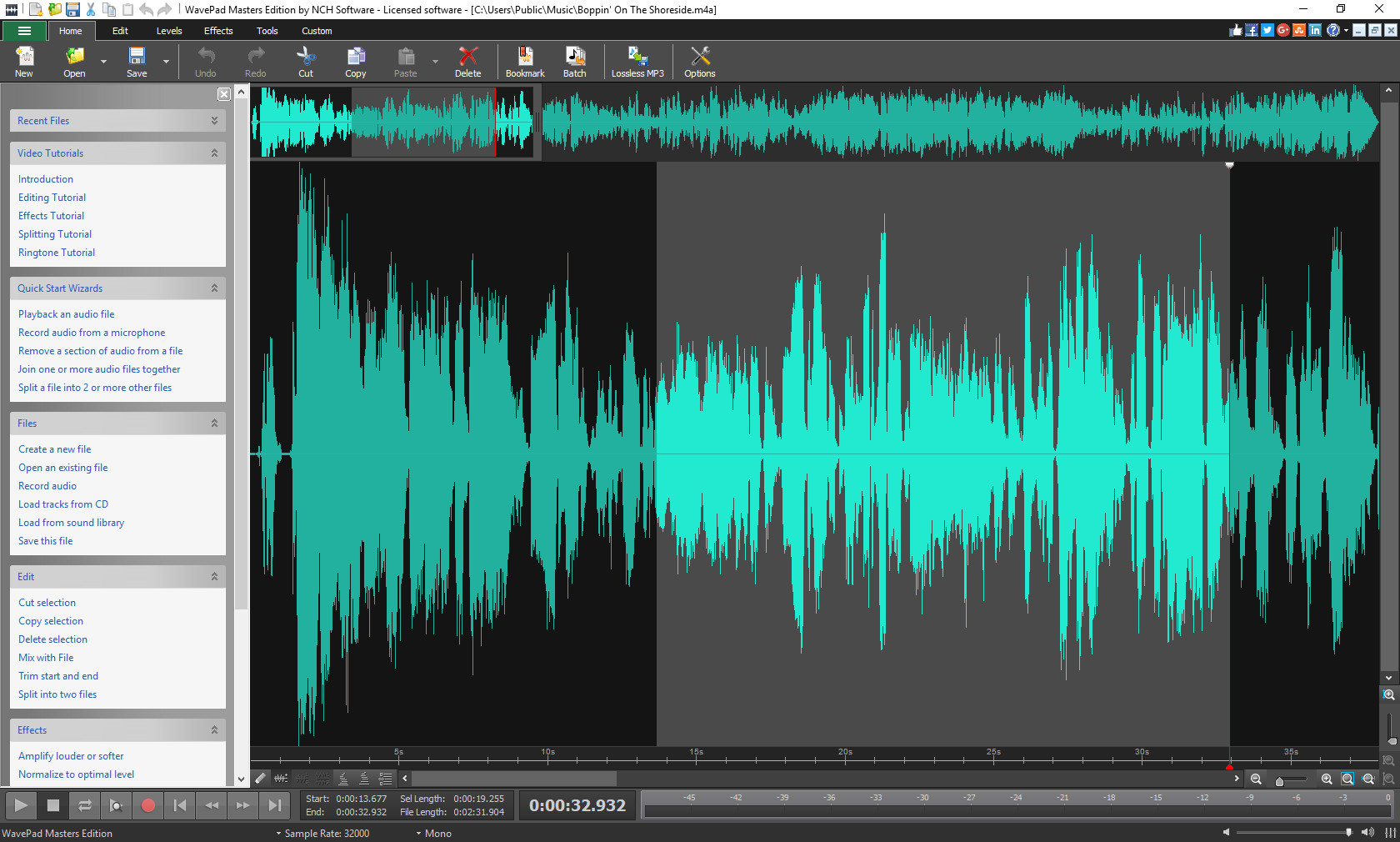
Task: Open the Record audio from a microphone wizard
Action: [x=92, y=332]
